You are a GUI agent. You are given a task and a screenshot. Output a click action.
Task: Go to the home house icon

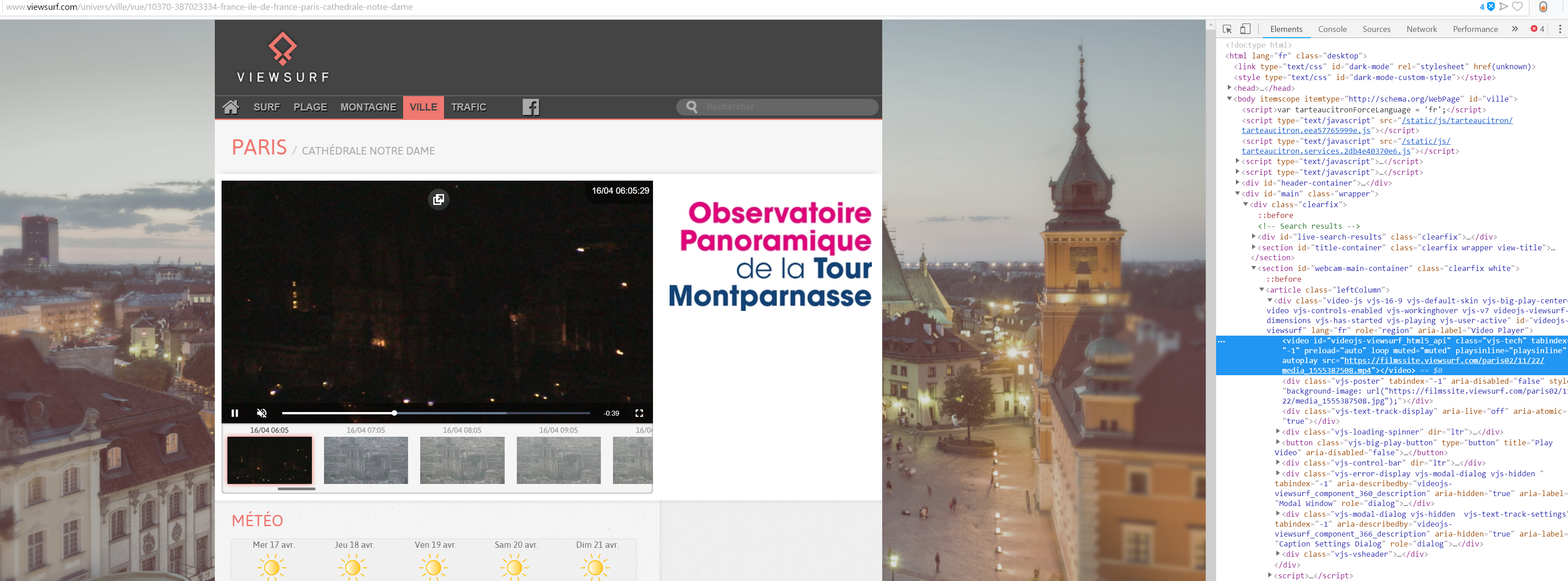pos(231,107)
